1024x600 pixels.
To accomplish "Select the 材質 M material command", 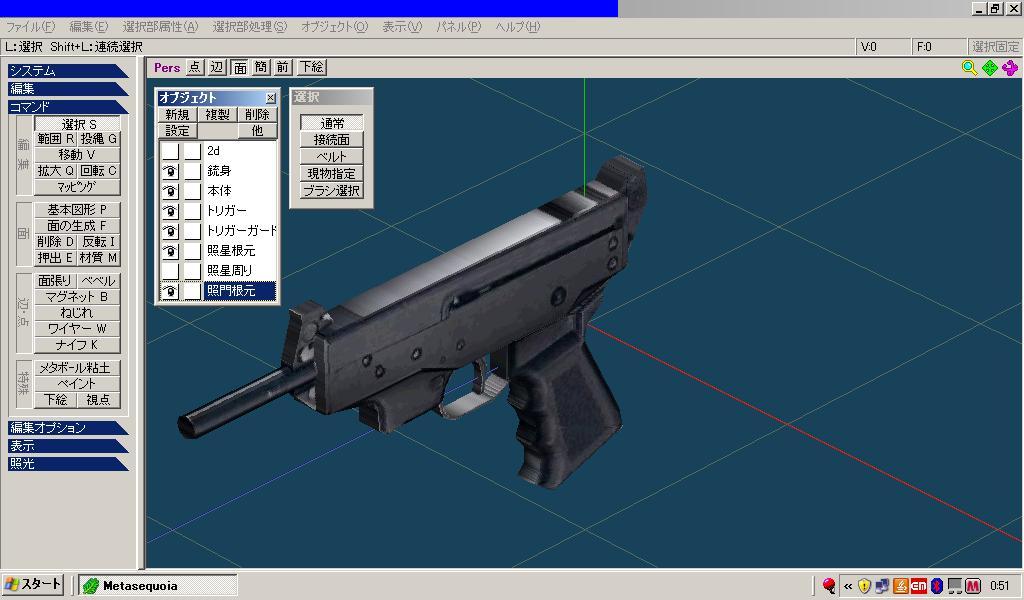I will point(99,258).
